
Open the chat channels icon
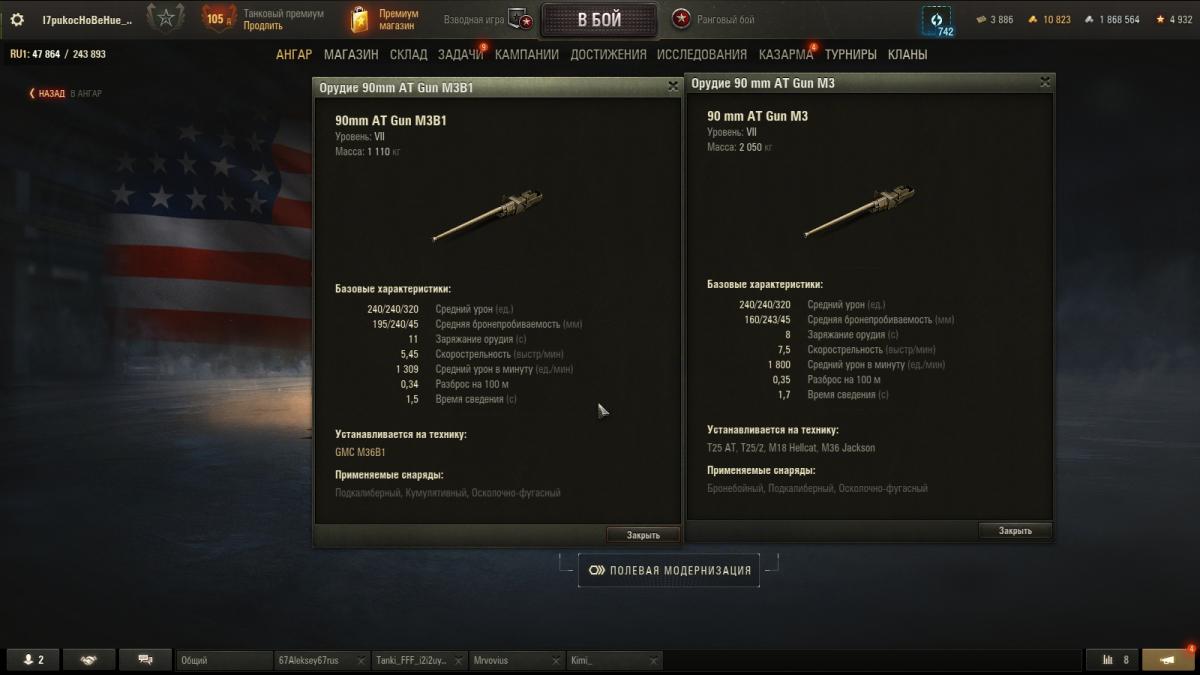[145, 660]
